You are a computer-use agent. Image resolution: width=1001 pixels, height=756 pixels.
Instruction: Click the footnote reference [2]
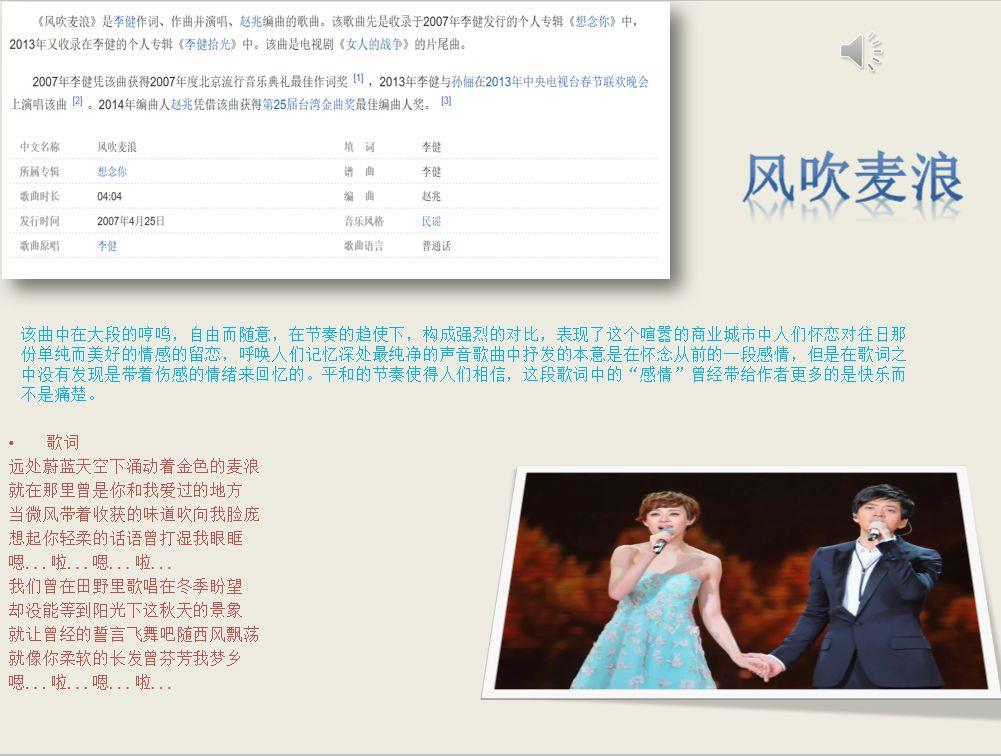click(x=77, y=101)
